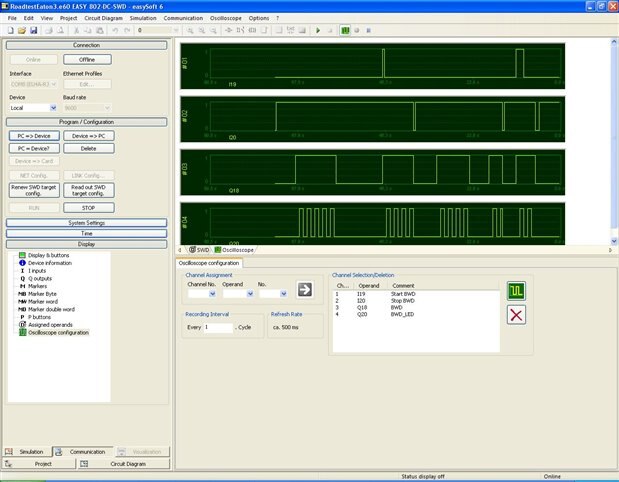Open the Oscilloscope menu
The image size is (619, 482).
coord(226,18)
